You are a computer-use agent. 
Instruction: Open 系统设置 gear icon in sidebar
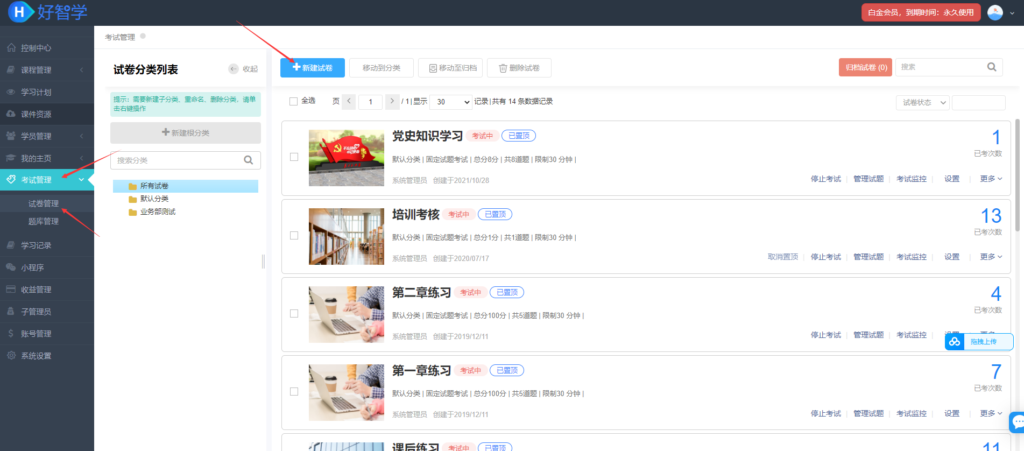tap(11, 356)
